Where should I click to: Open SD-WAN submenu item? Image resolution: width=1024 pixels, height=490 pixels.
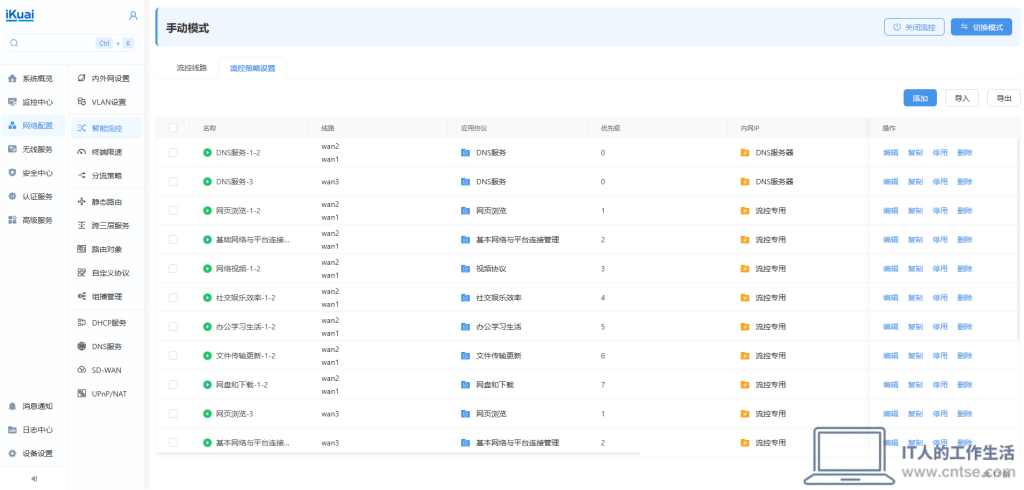coord(106,370)
